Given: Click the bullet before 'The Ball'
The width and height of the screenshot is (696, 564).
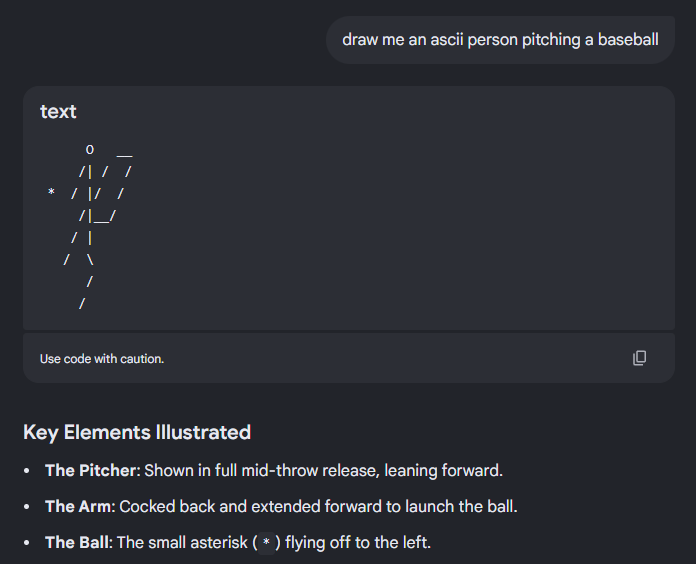Looking at the screenshot, I should click(27, 543).
